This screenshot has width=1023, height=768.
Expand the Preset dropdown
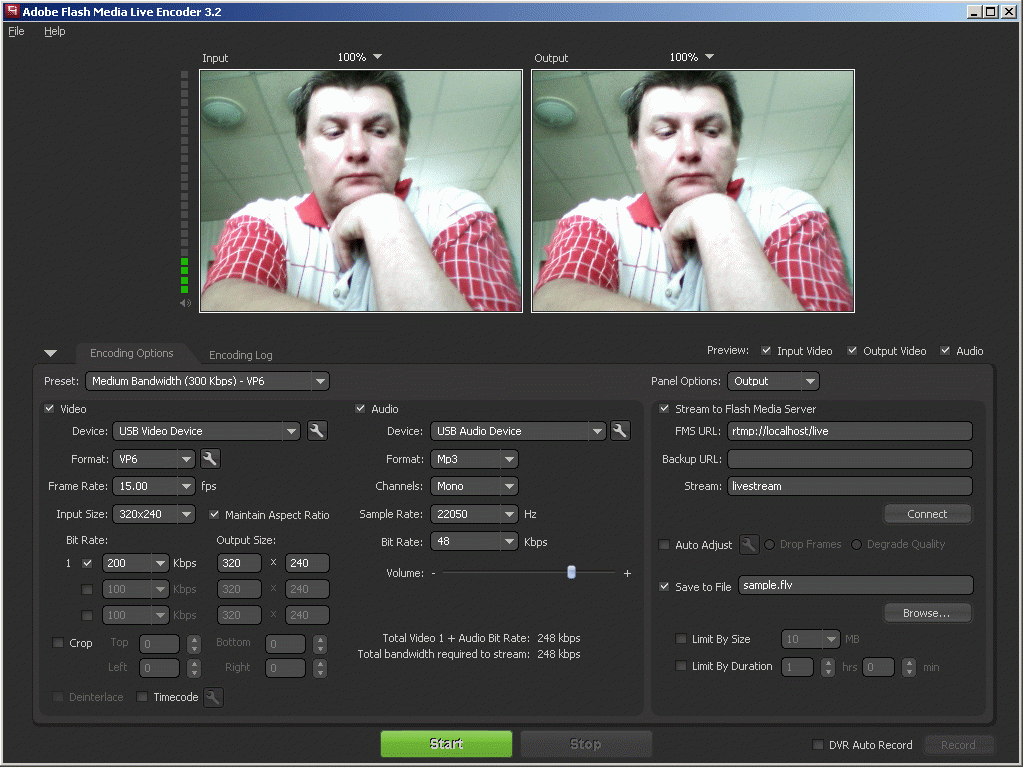pos(319,381)
